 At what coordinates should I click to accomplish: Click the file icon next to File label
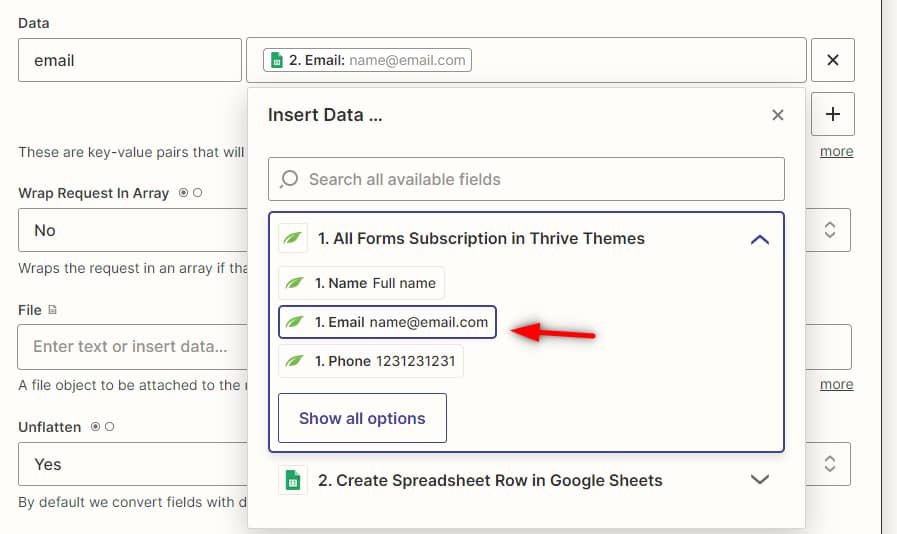tap(52, 310)
